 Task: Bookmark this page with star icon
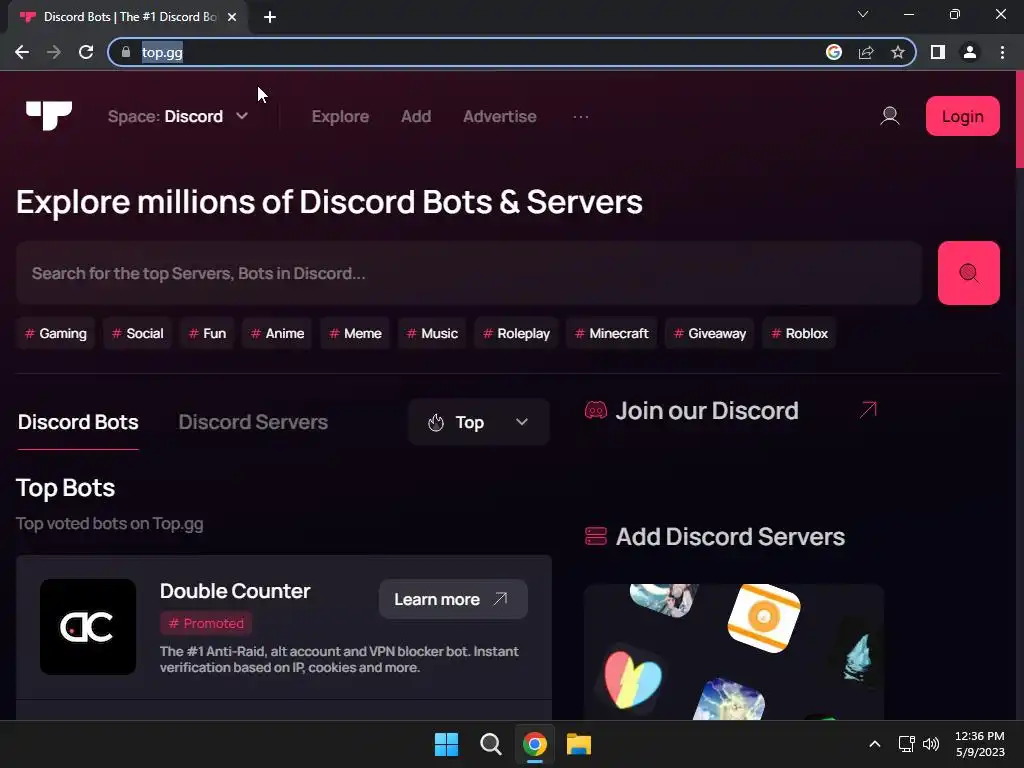tap(898, 52)
